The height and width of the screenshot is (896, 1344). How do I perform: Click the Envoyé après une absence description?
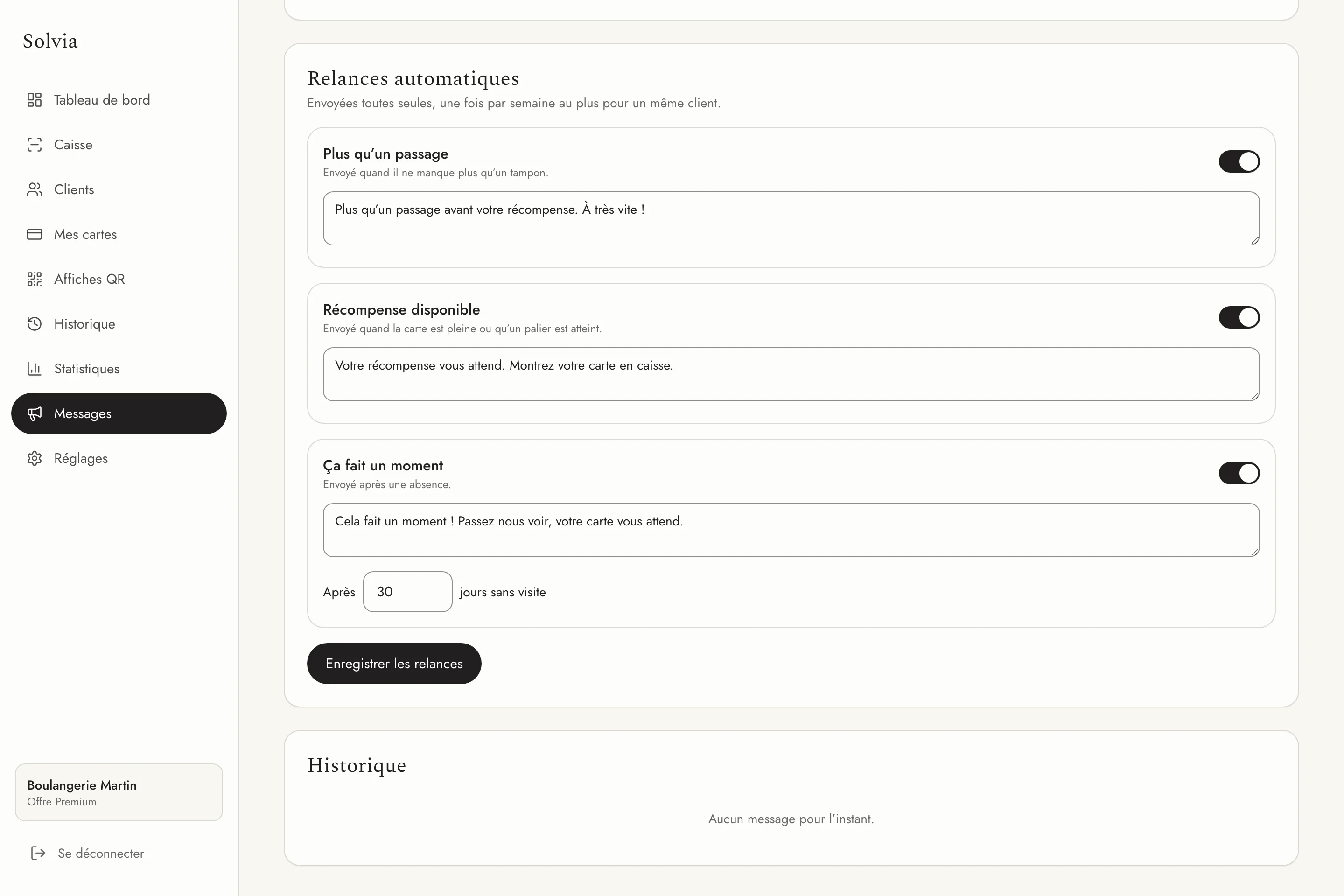coord(387,484)
